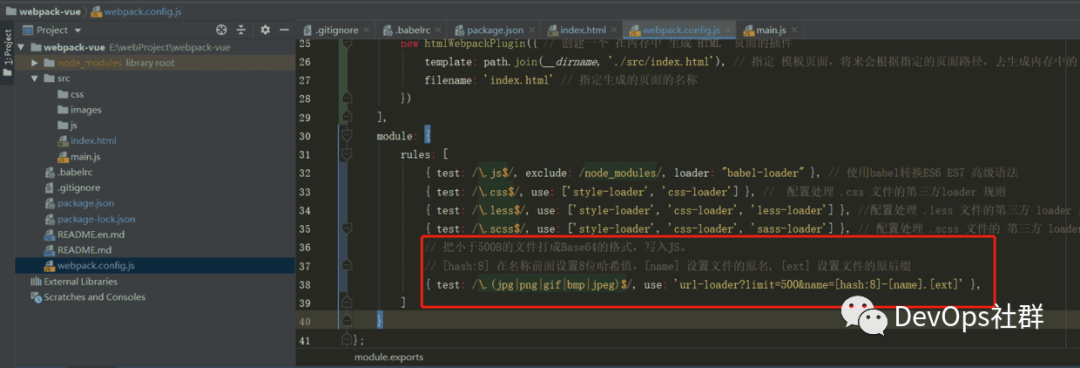This screenshot has width=1080, height=368.
Task: Click the locate/scroll-from-source target icon
Action: pyautogui.click(x=221, y=30)
